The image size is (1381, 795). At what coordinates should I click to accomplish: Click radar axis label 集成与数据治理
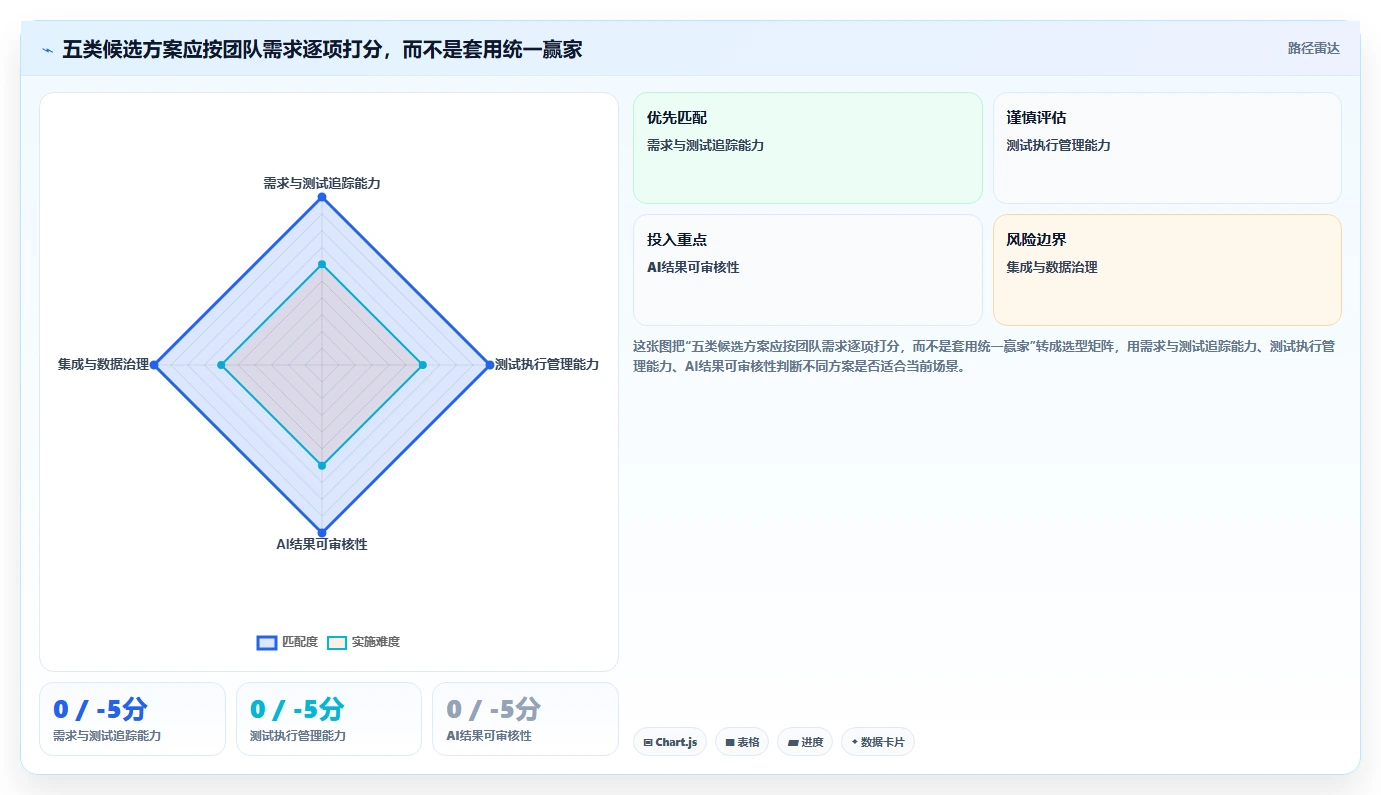103,364
